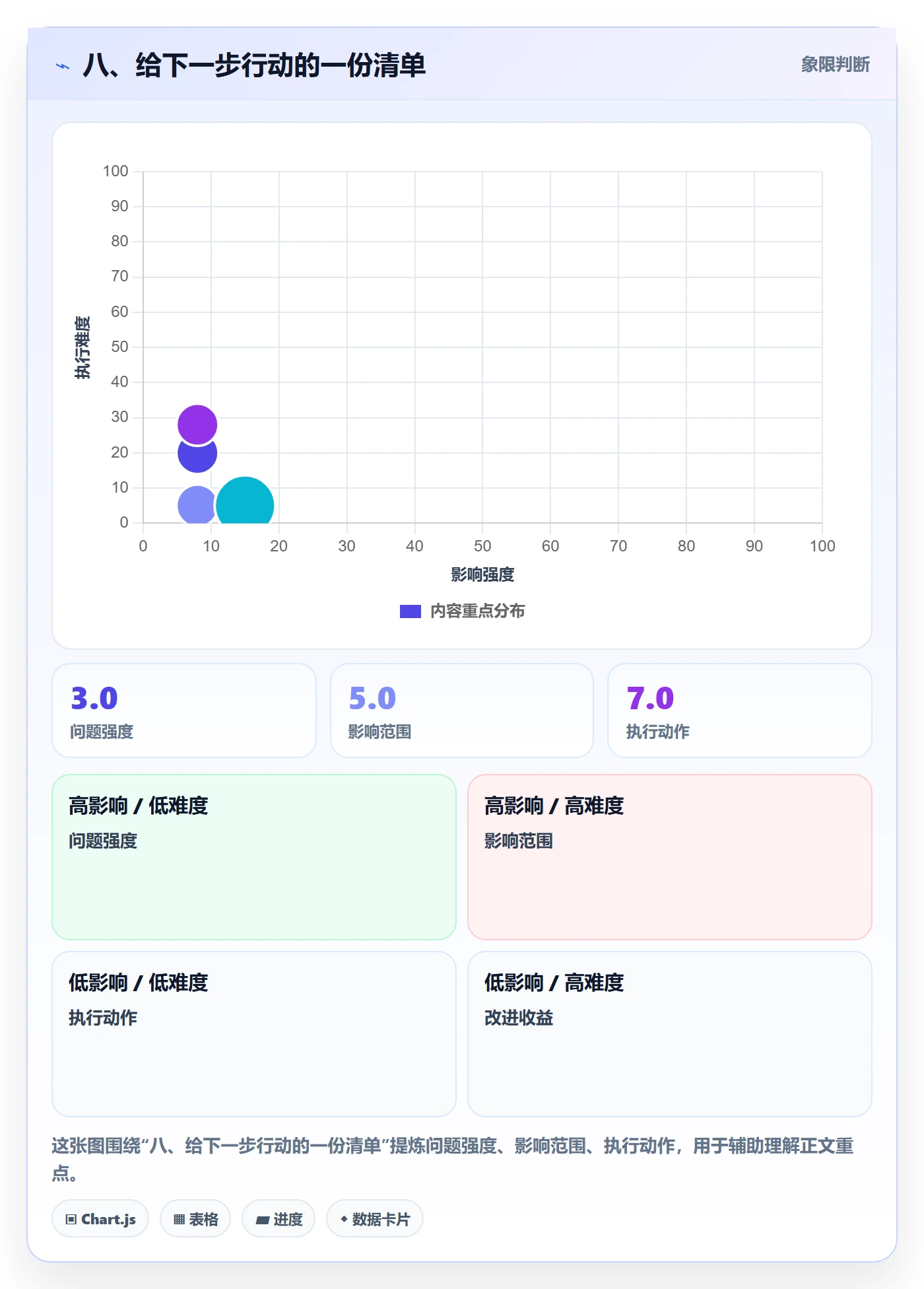Click the 八、给下一步行动的一份清单 heading
Viewport: 924px width, 1289px height.
(254, 66)
